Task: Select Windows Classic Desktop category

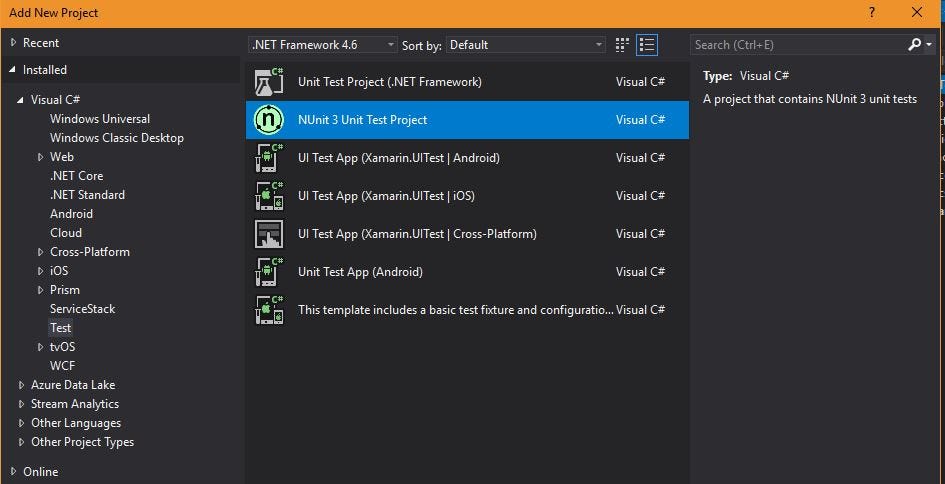Action: click(x=116, y=138)
